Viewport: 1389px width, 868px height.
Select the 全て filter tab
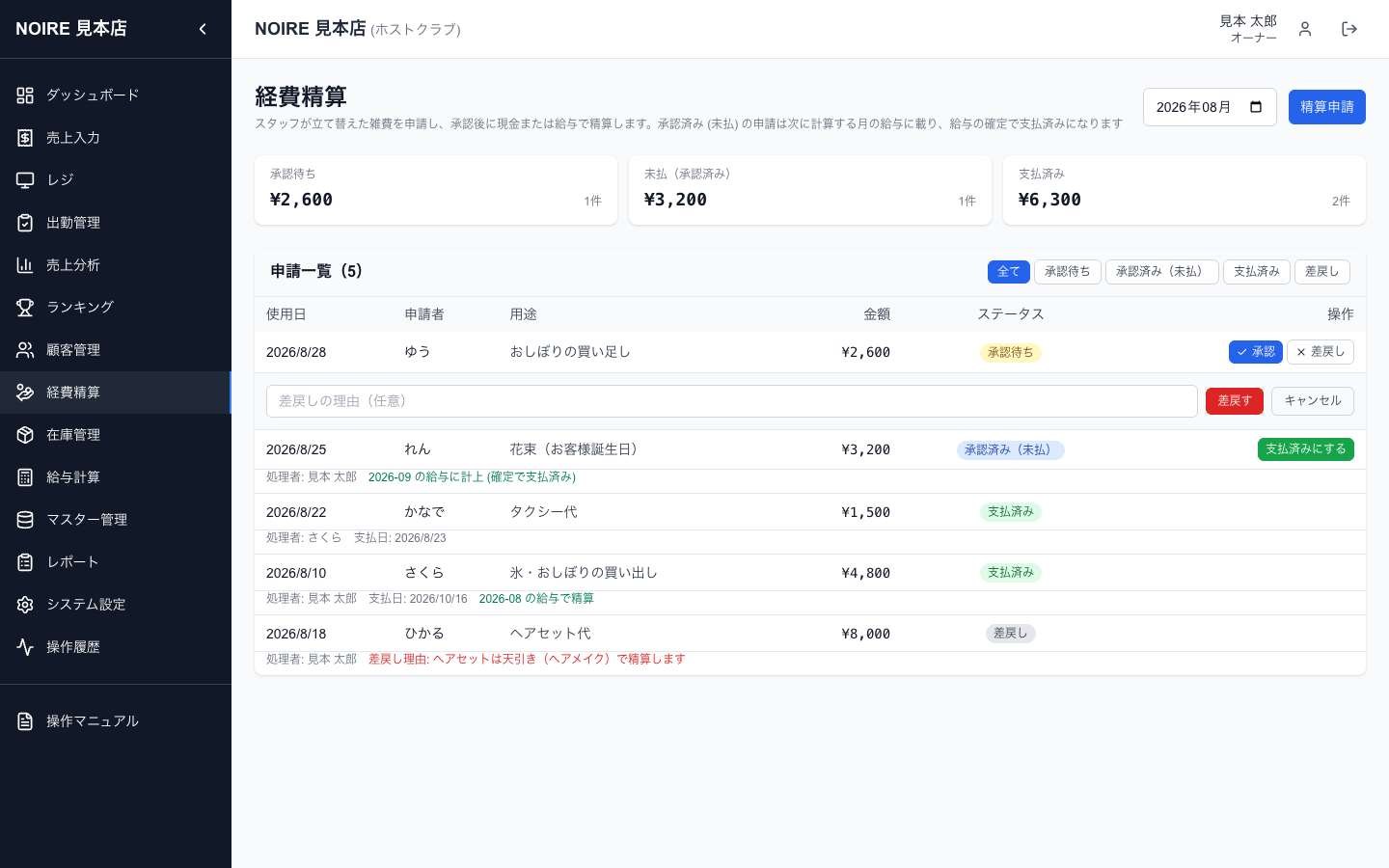click(x=1009, y=272)
